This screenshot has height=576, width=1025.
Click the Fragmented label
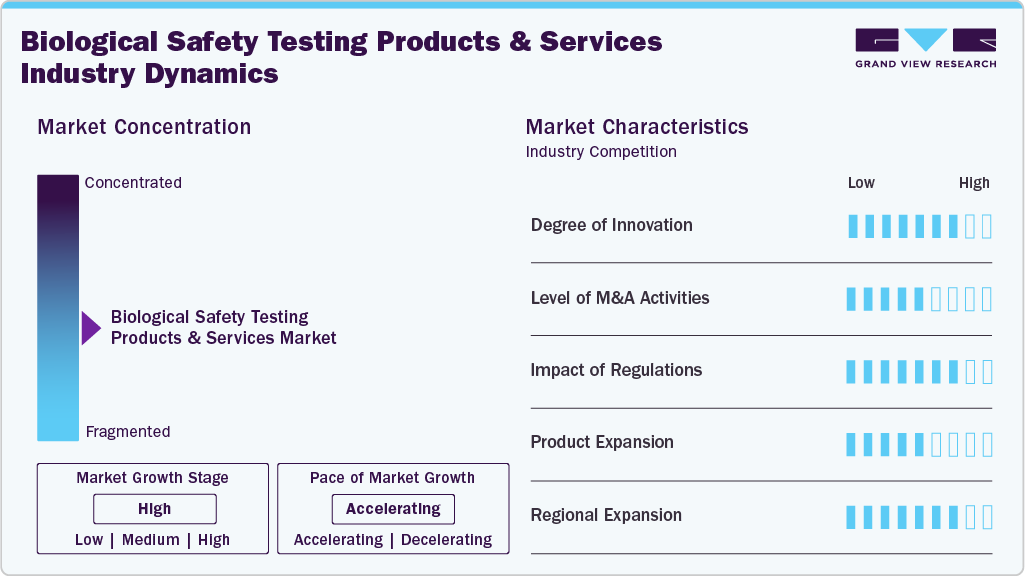pos(128,432)
